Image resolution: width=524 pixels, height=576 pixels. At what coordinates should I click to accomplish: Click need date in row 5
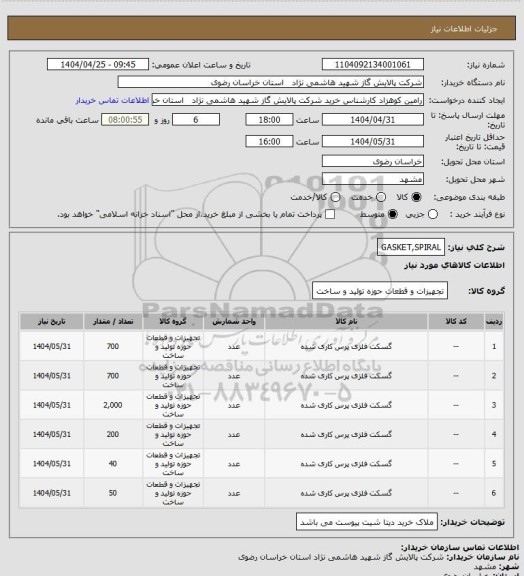(x=51, y=464)
